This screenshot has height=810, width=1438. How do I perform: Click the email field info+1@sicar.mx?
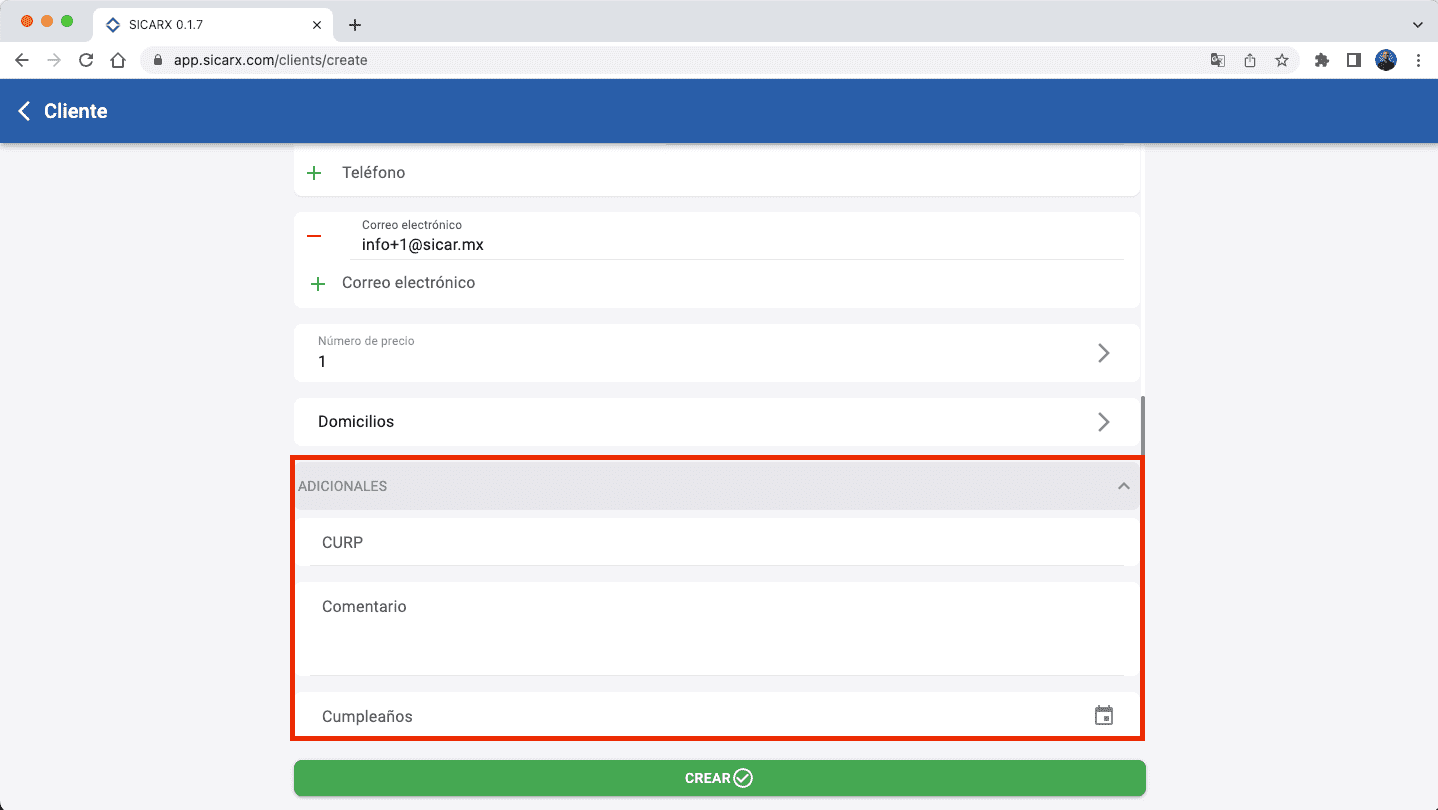click(735, 245)
